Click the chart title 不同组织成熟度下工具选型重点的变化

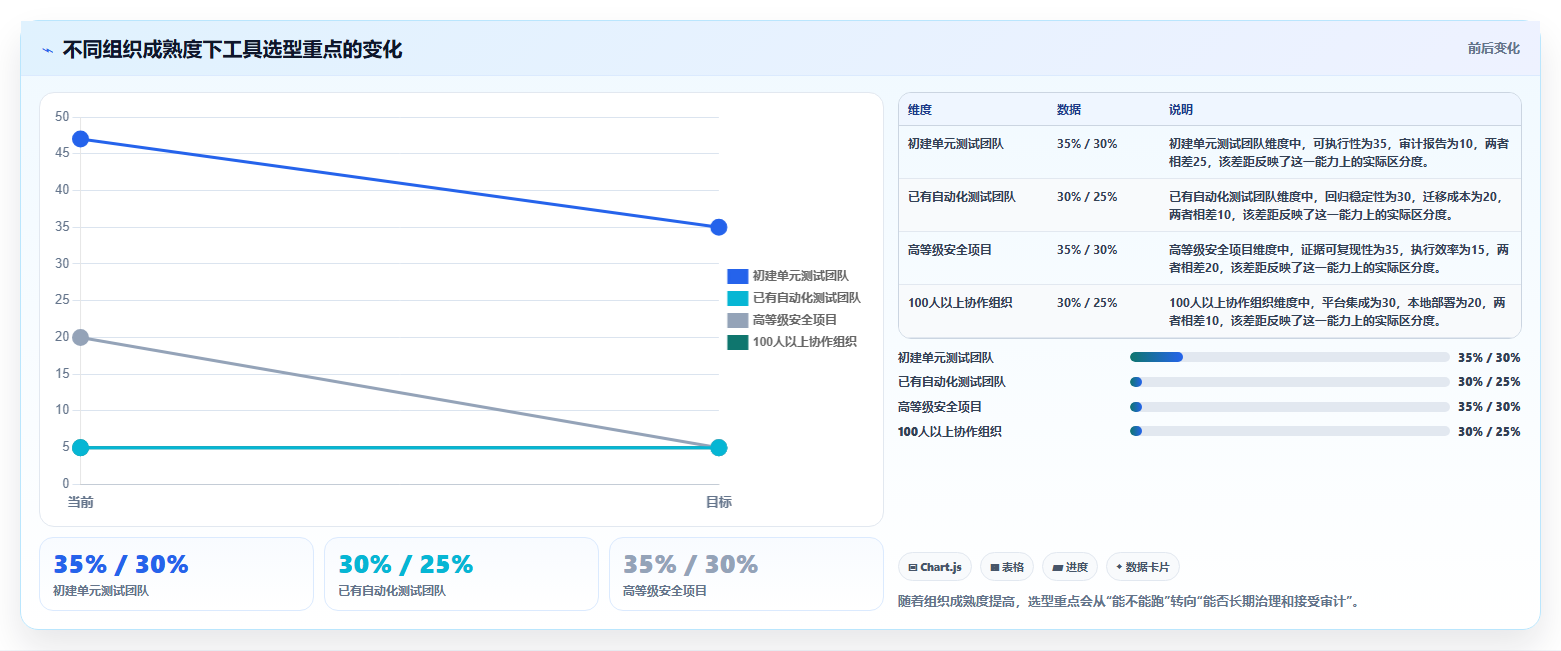tap(232, 50)
